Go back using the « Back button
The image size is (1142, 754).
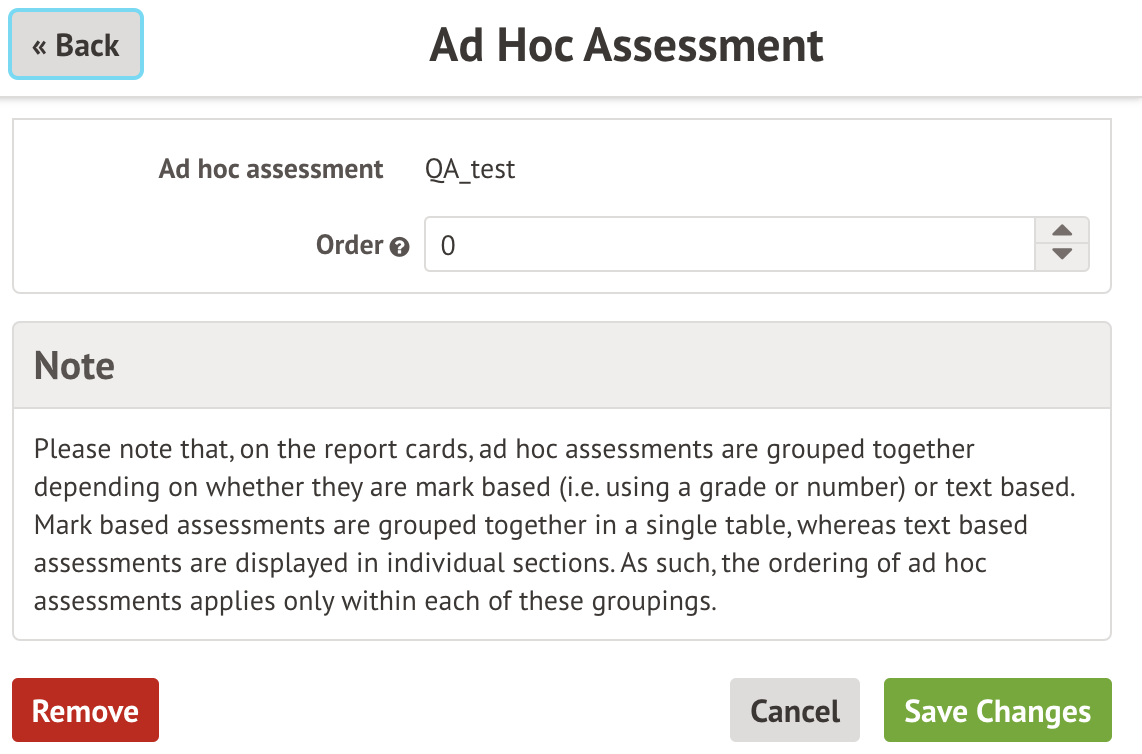click(76, 45)
